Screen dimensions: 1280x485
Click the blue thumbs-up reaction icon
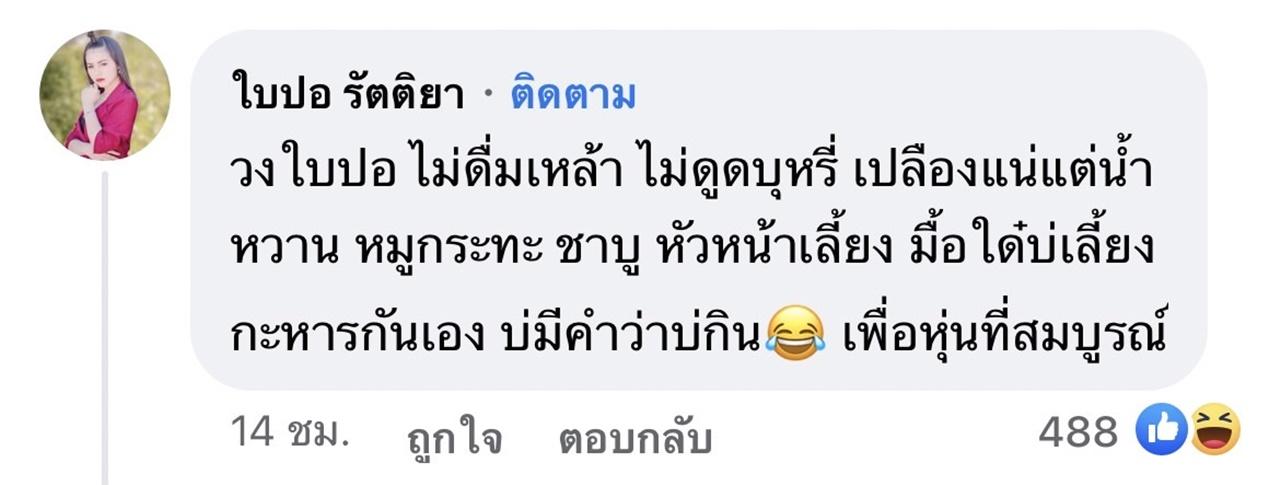click(1161, 432)
